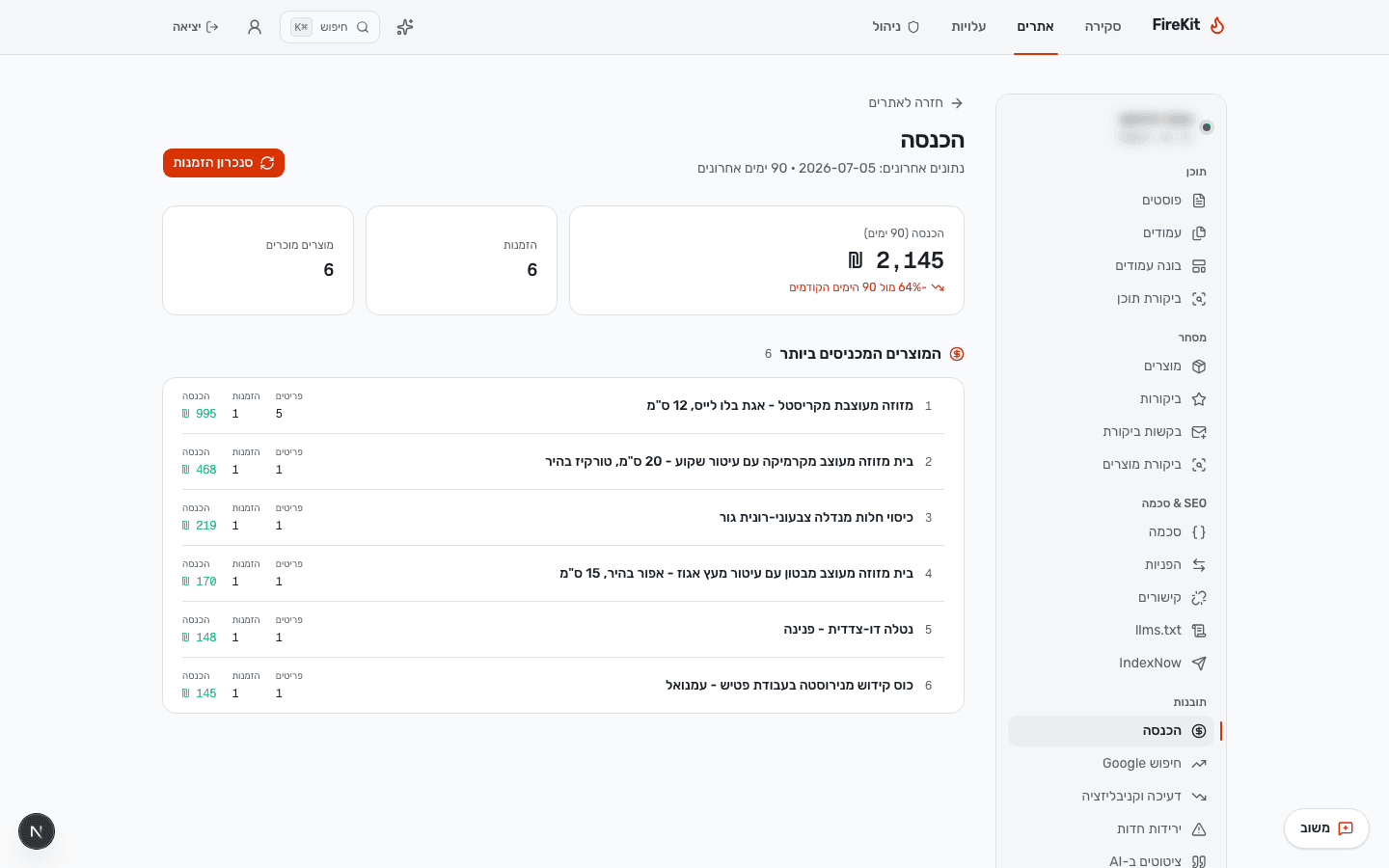
Task: Select the top product row מזוזה מעוצבת מקריסטל
Action: 563,406
